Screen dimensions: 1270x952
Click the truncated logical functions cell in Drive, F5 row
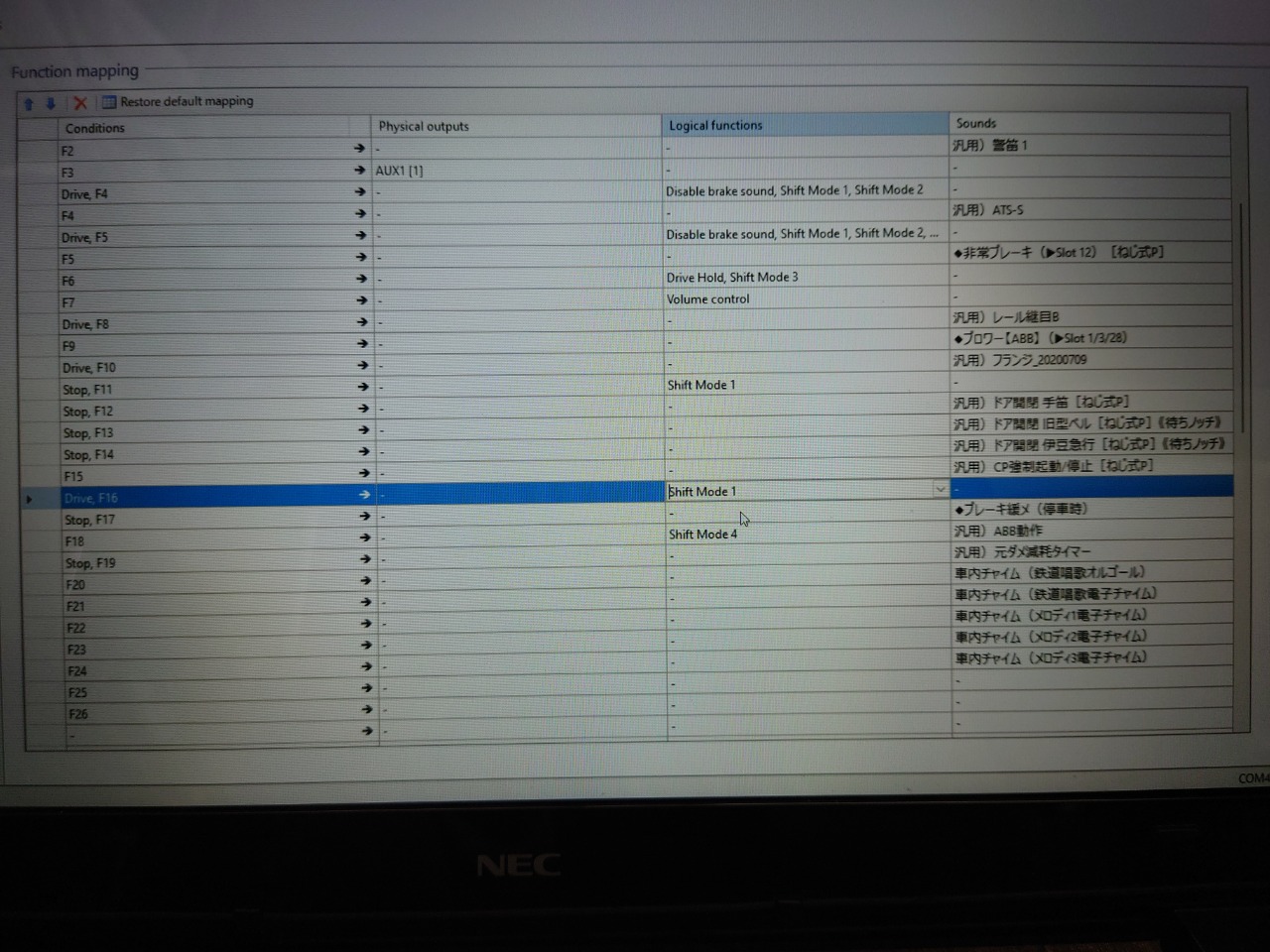[x=806, y=234]
